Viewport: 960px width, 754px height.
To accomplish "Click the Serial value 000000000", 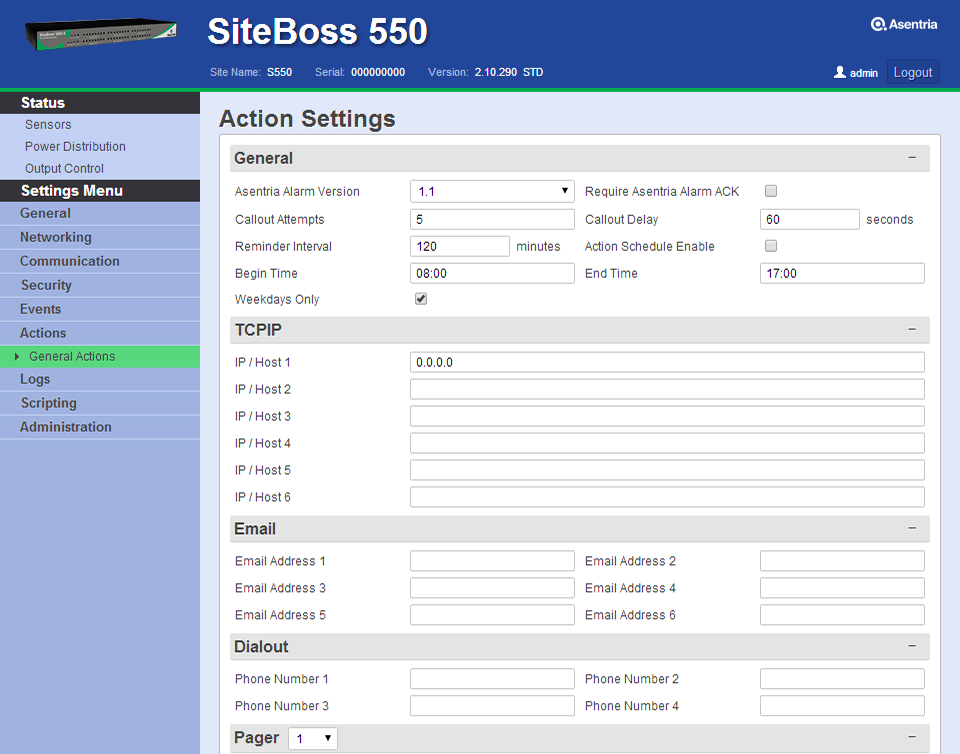I will [378, 72].
